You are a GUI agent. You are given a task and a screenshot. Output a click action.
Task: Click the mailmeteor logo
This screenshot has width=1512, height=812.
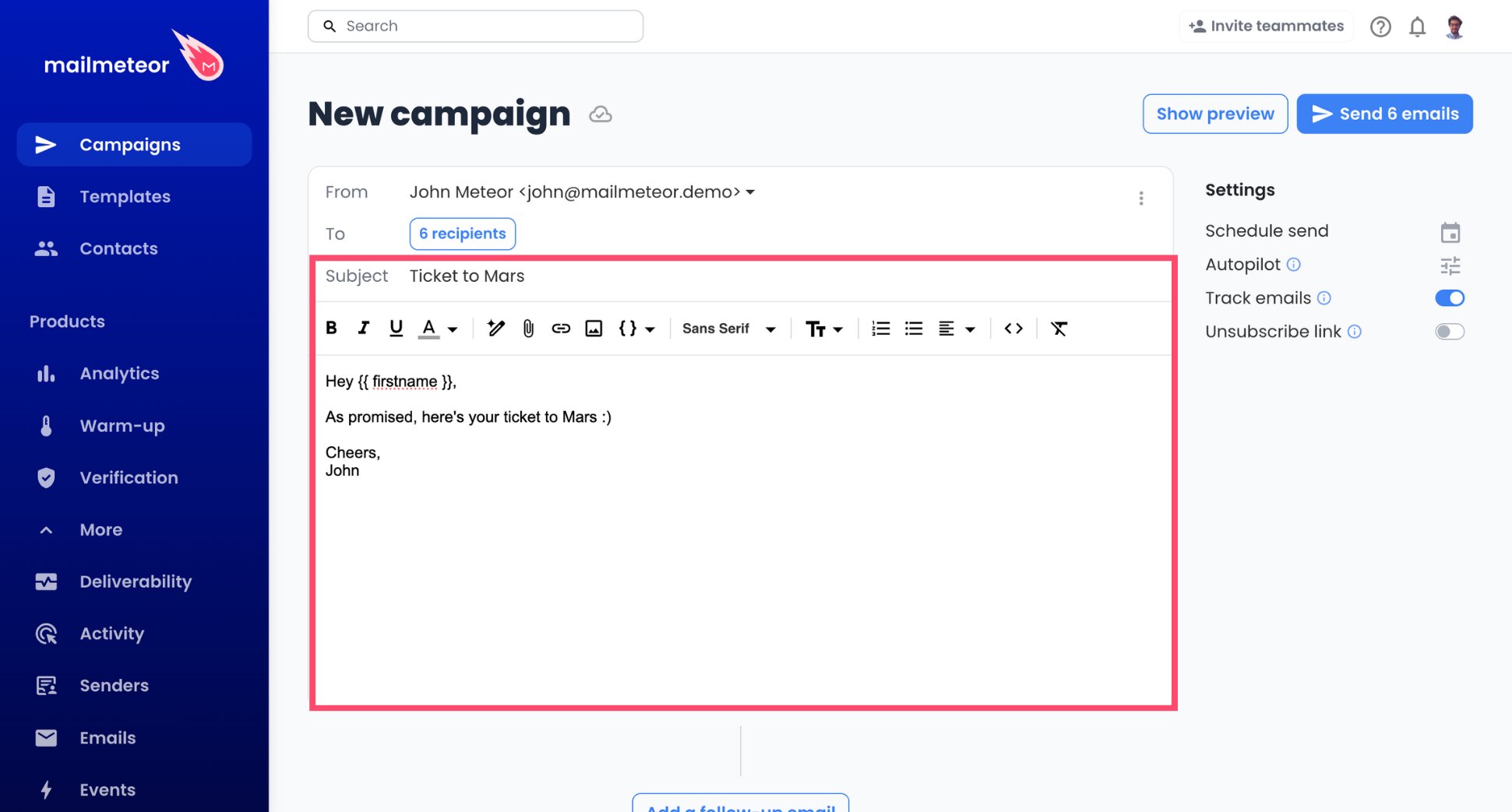[133, 56]
